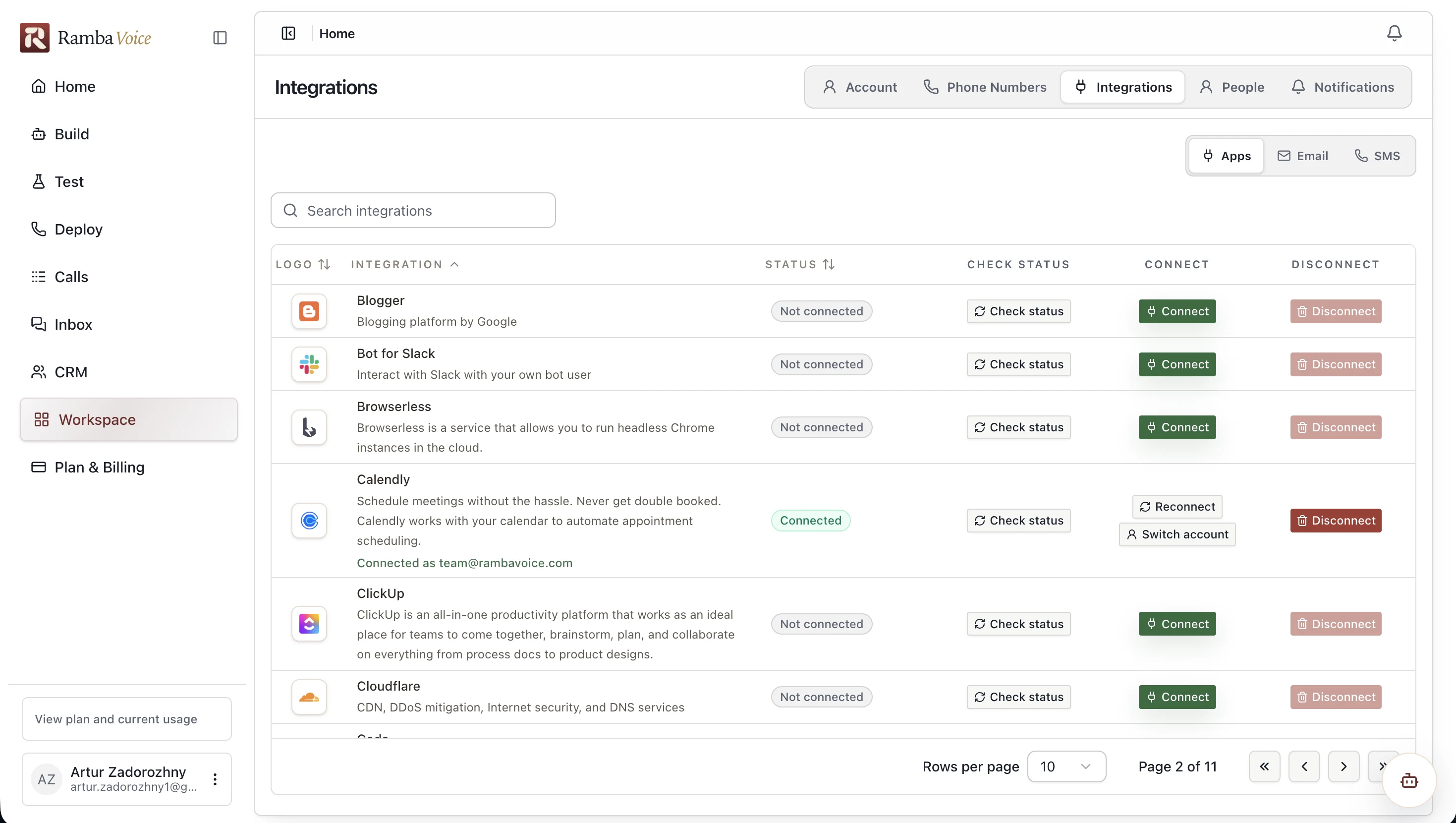Screen dimensions: 1456x823
Task: Click Calendly Connected status badge
Action: (811, 521)
